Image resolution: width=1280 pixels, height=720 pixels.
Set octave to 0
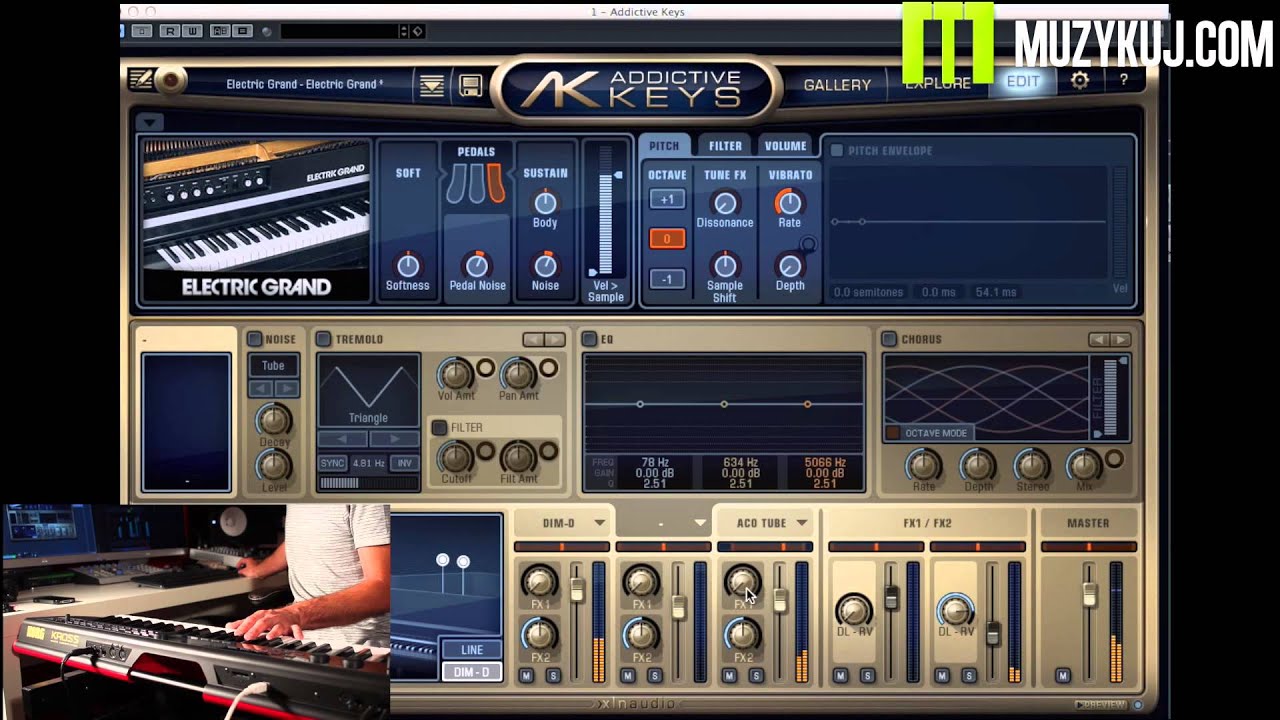667,239
